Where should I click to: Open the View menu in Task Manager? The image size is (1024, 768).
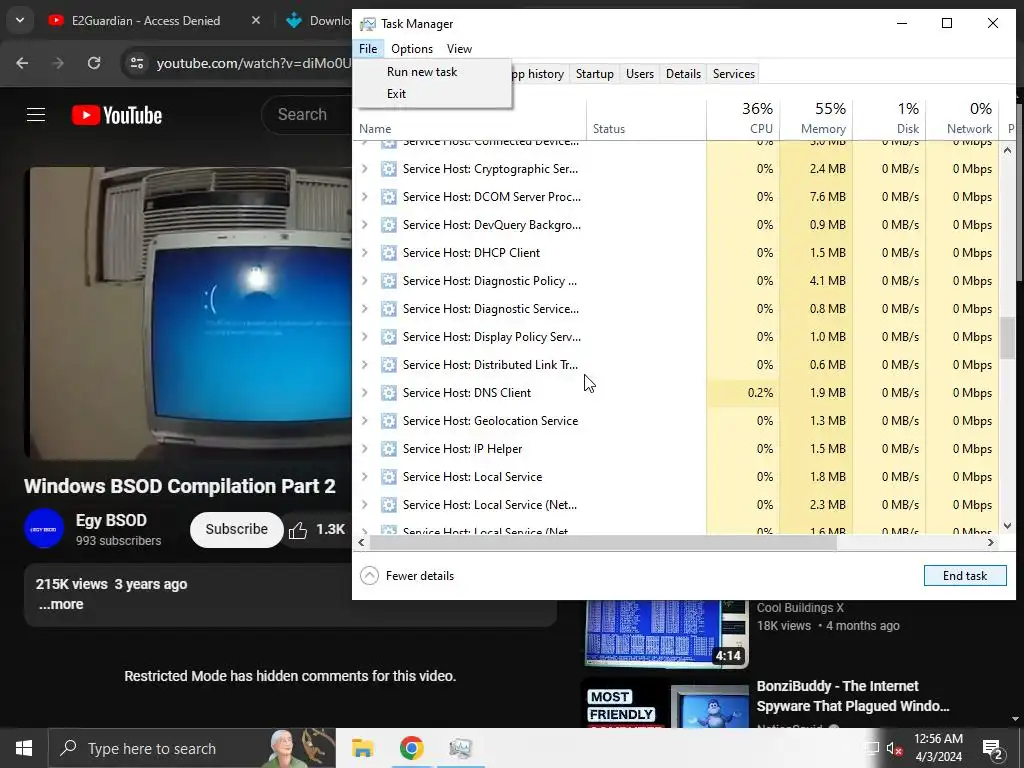point(459,49)
